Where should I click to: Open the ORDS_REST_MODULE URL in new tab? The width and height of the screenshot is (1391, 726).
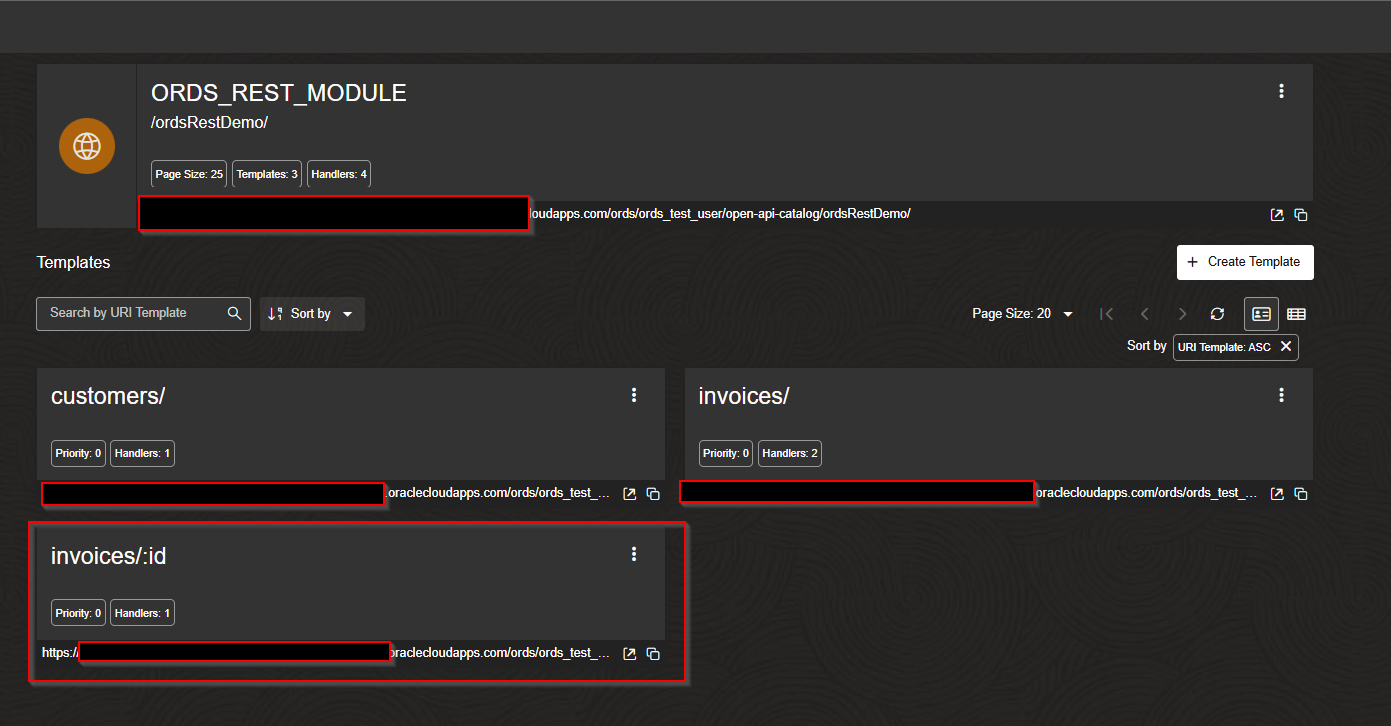pyautogui.click(x=1277, y=214)
